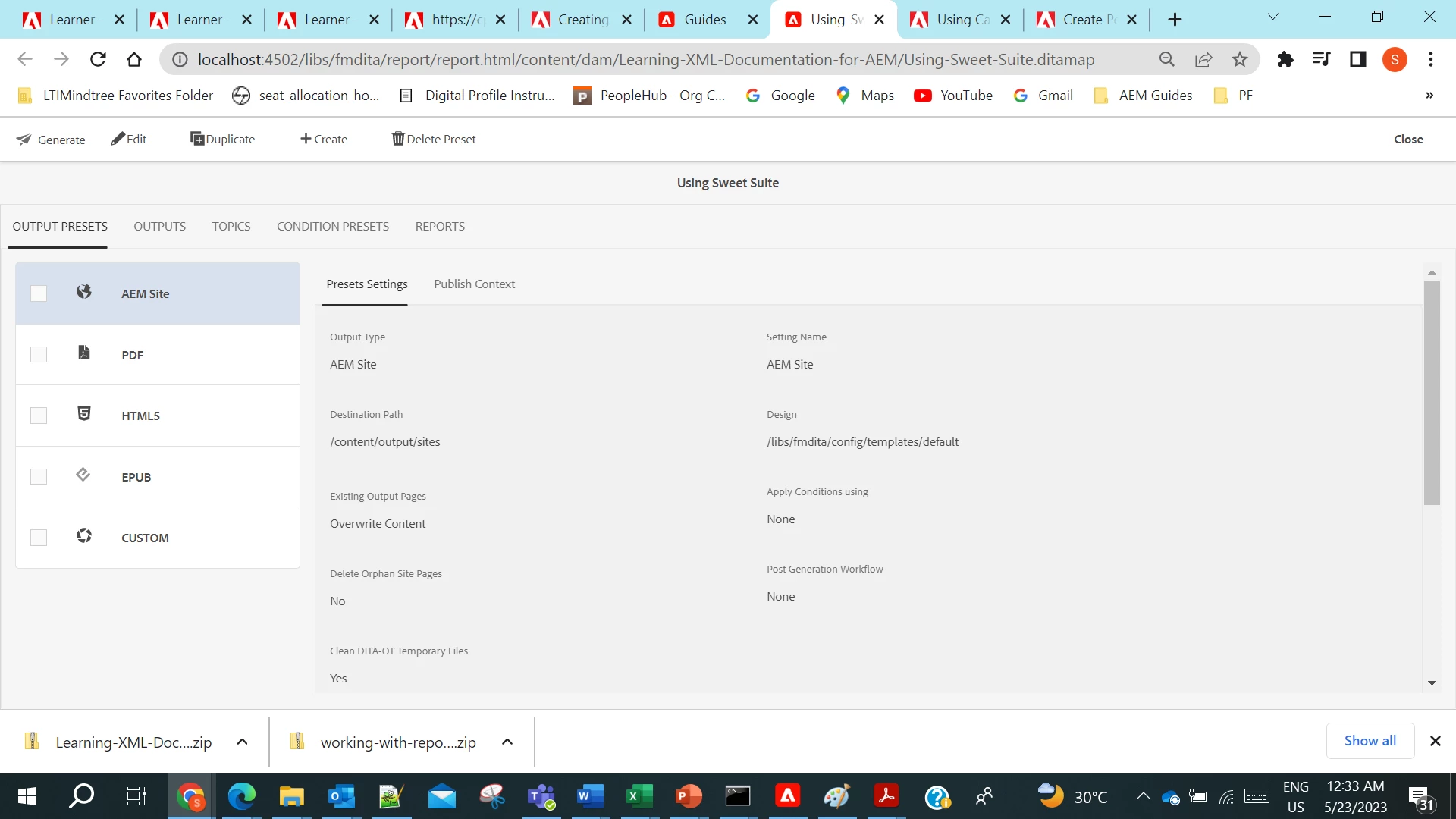
Task: Open the Publish Context tab
Action: (x=474, y=284)
